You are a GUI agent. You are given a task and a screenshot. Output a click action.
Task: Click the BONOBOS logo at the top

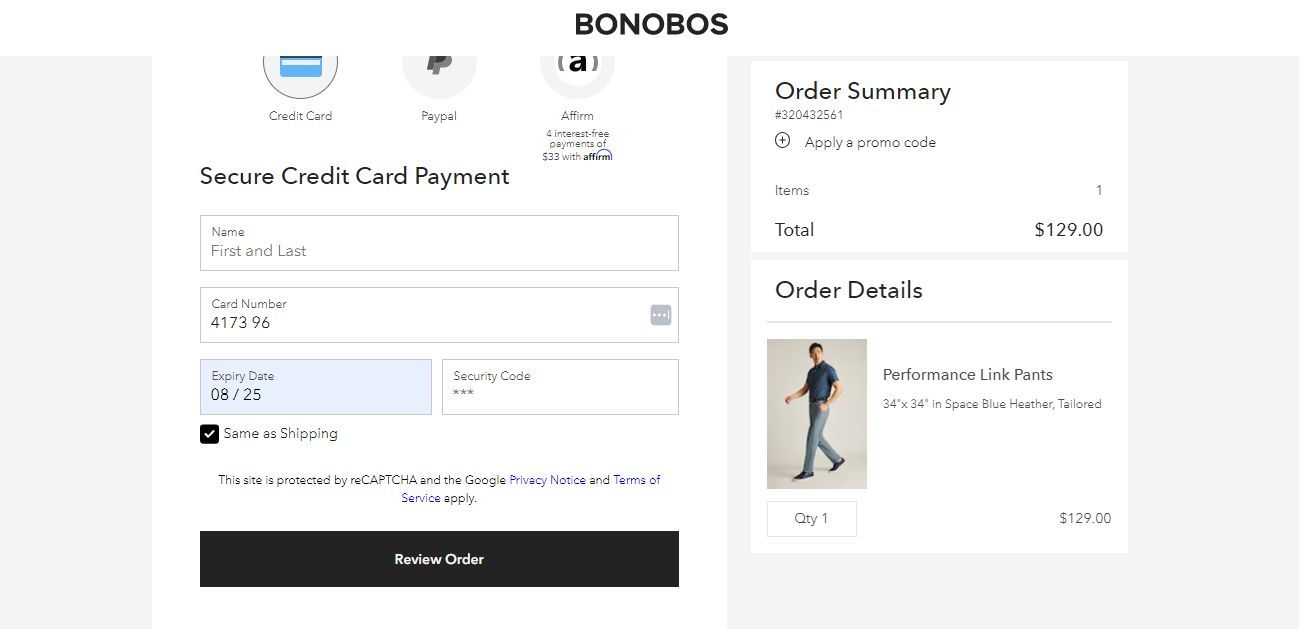click(x=650, y=24)
